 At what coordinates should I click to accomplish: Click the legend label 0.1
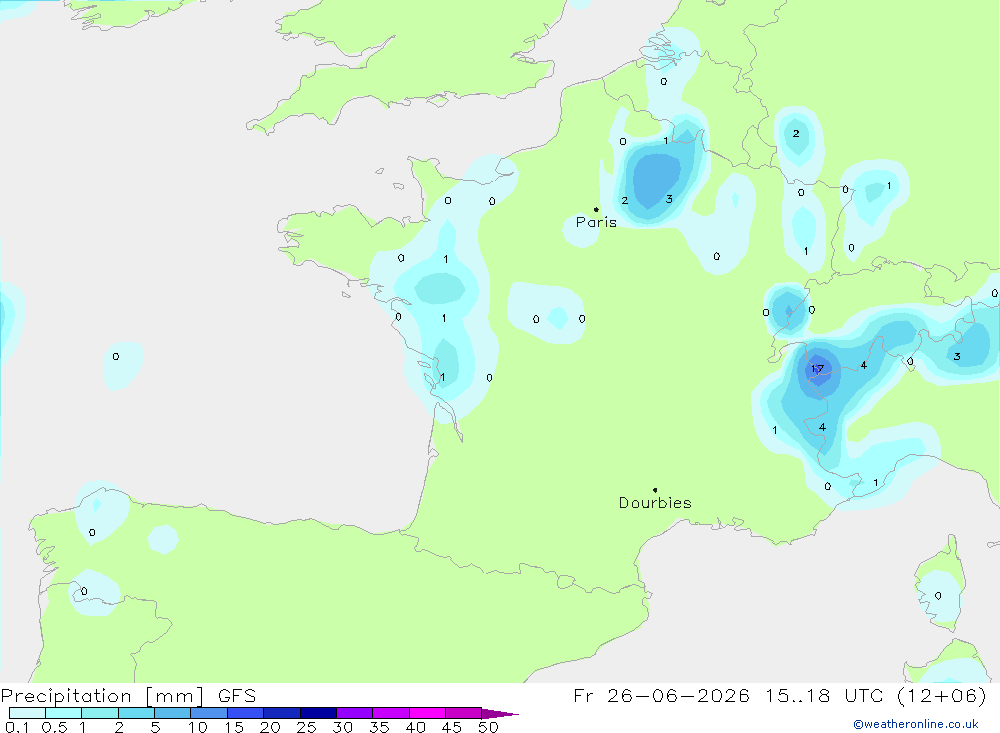(x=17, y=727)
